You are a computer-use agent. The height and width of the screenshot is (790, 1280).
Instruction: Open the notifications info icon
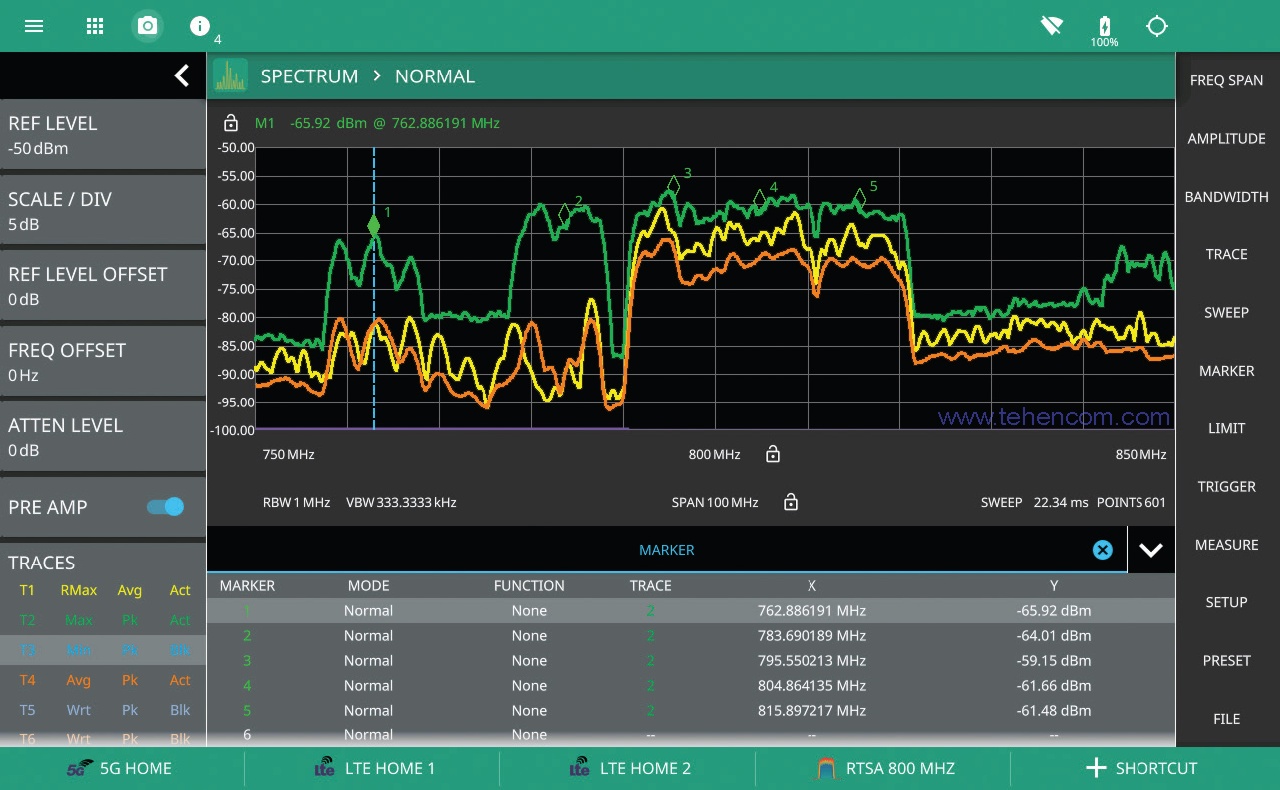coord(200,26)
